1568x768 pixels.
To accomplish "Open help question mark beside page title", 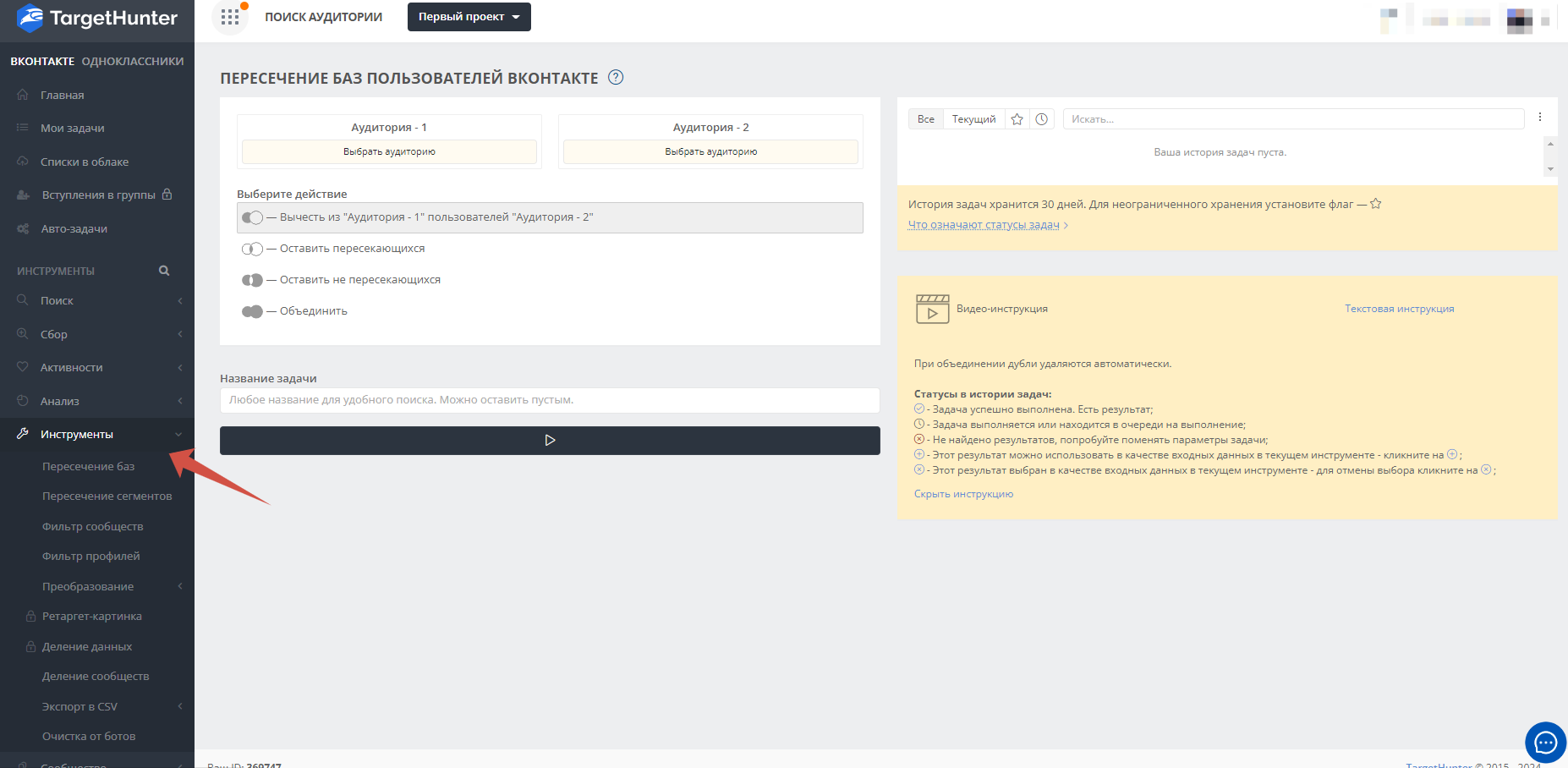I will click(616, 78).
